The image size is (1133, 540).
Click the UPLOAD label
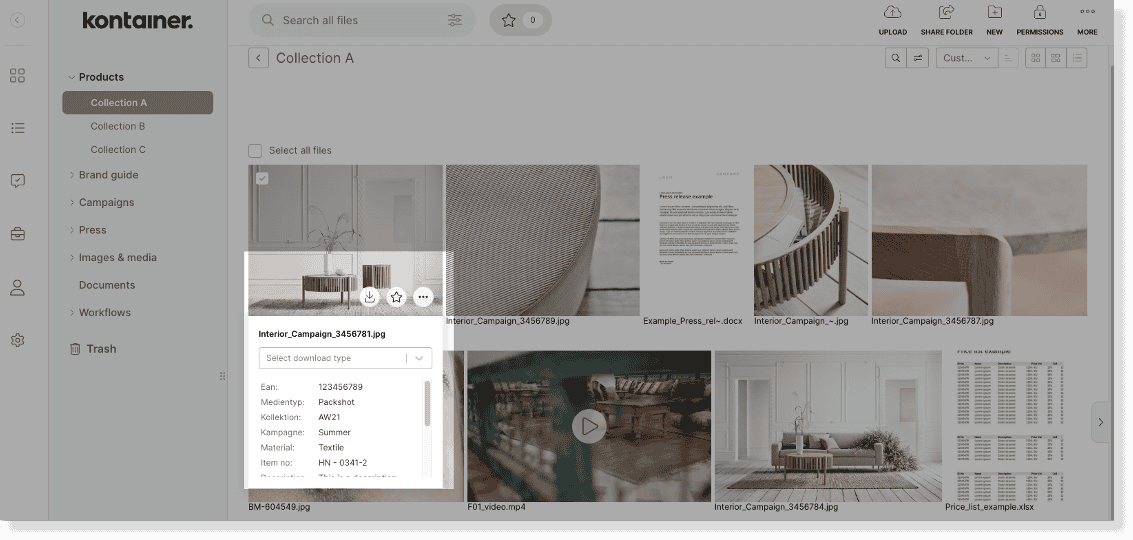[892, 32]
